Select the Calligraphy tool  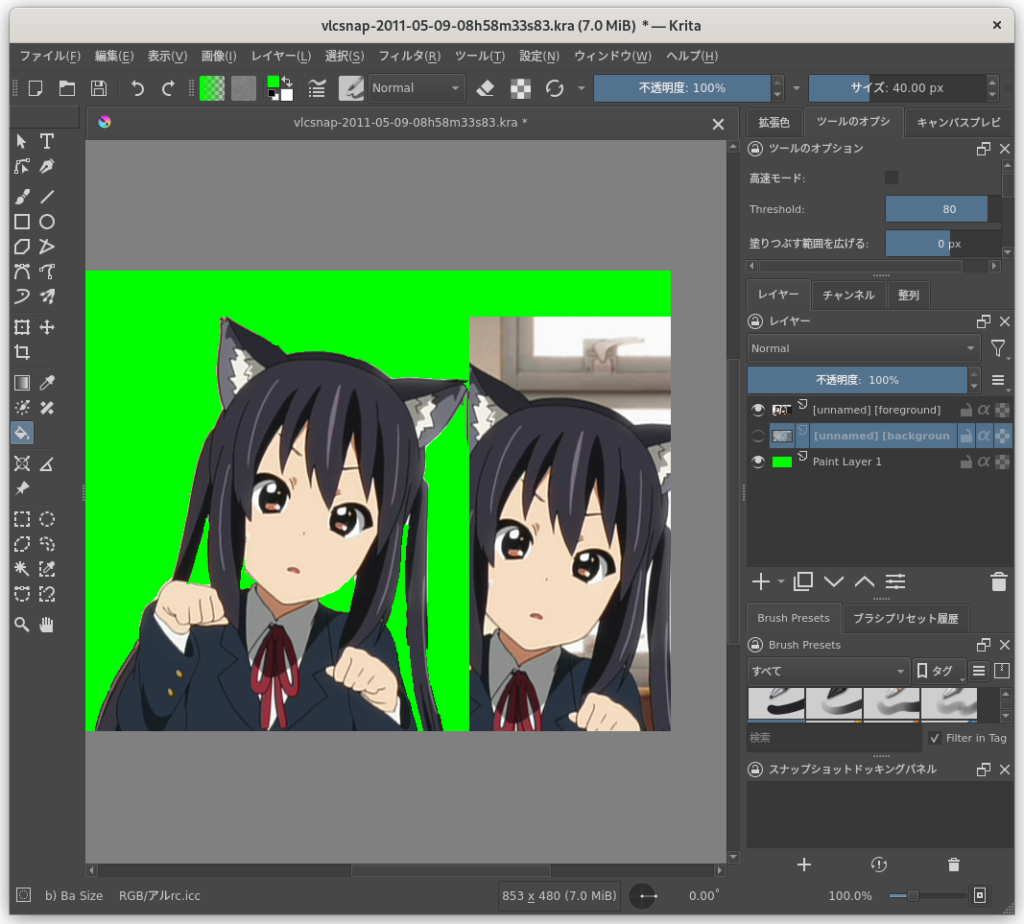coord(46,167)
